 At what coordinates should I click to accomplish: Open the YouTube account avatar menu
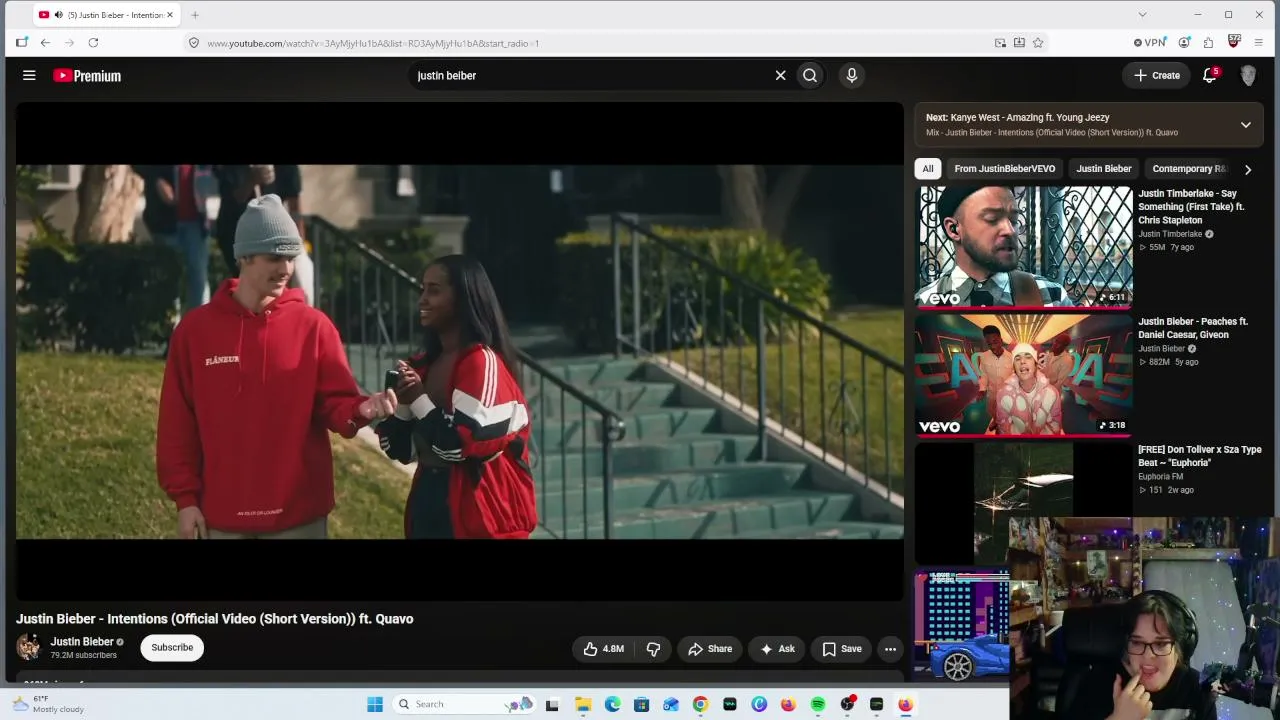tap(1248, 75)
